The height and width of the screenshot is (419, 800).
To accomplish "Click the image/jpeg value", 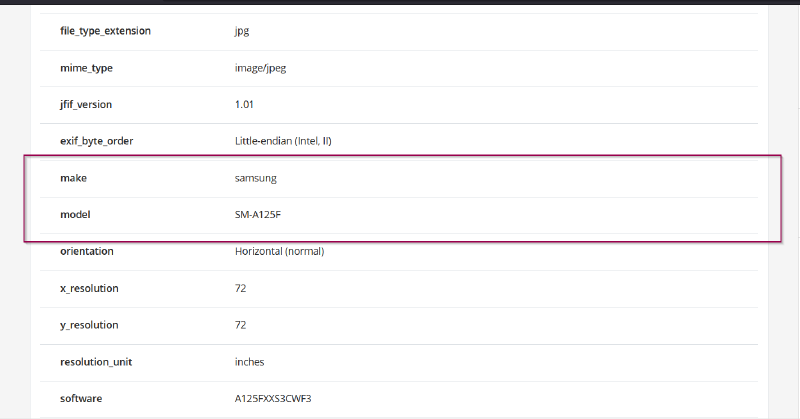I will coord(259,68).
